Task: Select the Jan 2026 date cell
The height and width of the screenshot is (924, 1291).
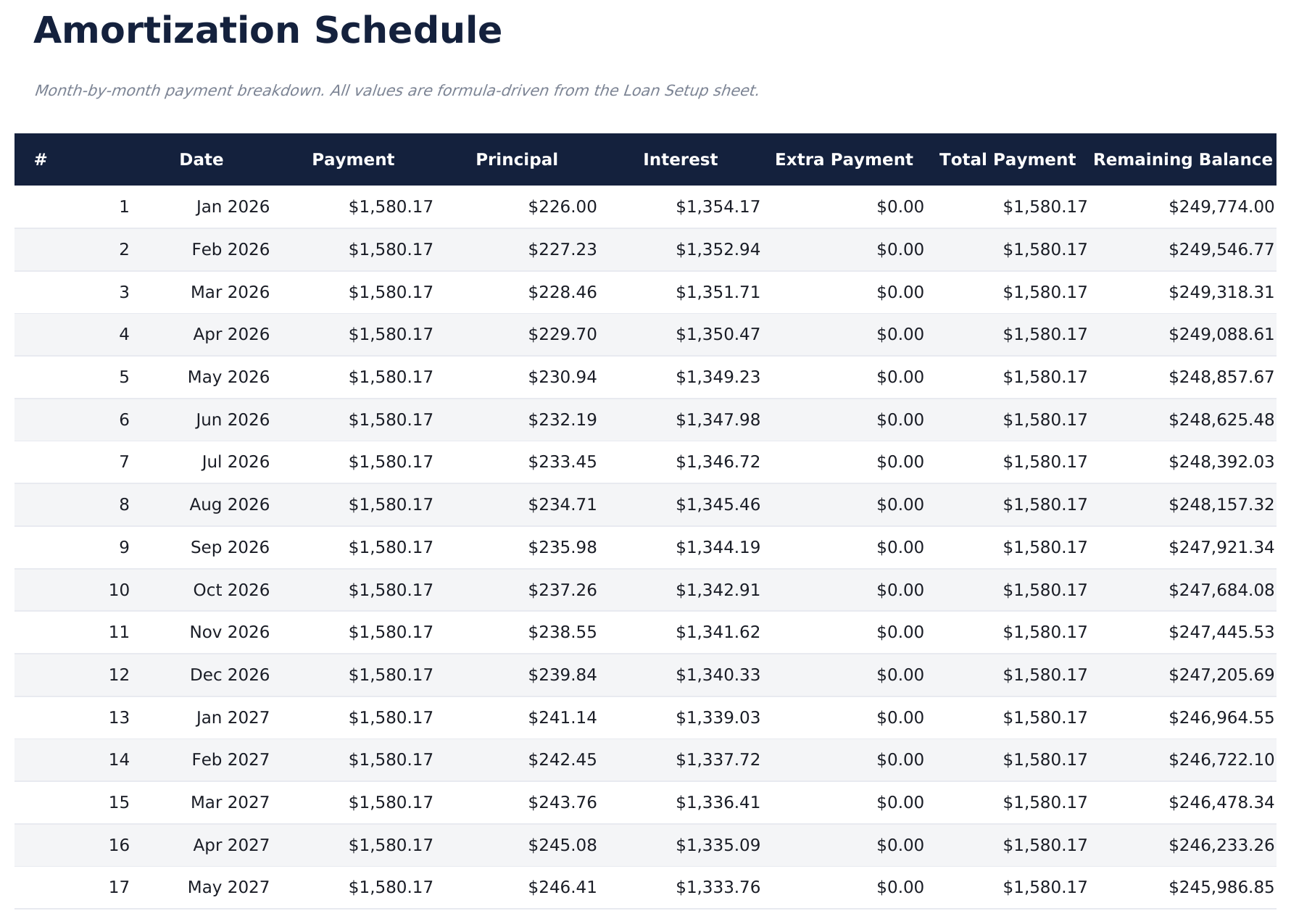Action: coord(232,207)
